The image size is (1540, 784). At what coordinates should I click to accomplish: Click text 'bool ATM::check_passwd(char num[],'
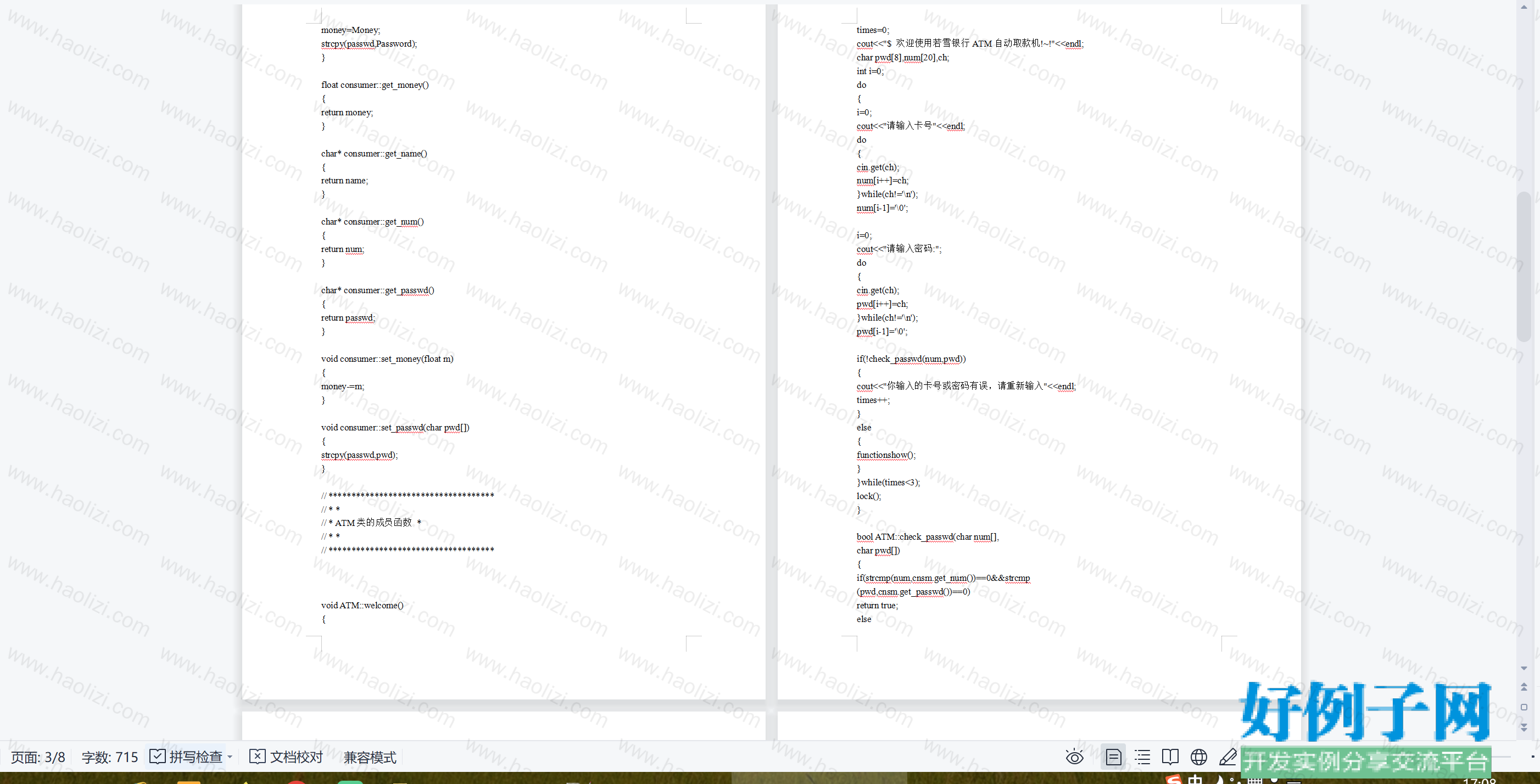(x=928, y=537)
